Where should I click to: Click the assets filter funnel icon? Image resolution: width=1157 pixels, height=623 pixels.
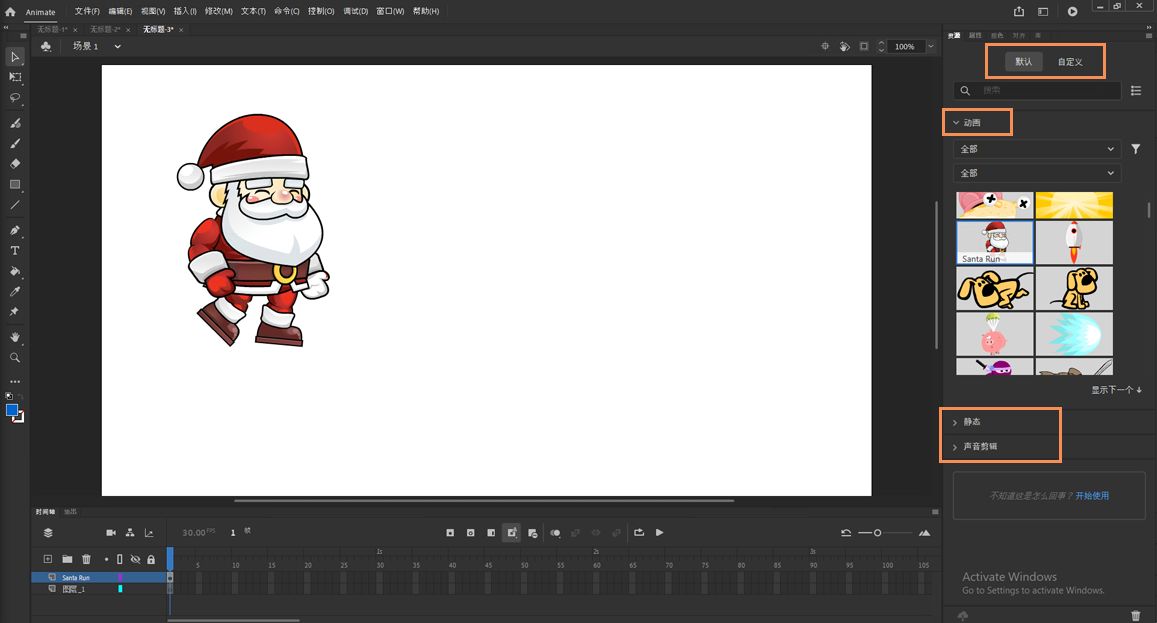tap(1136, 149)
